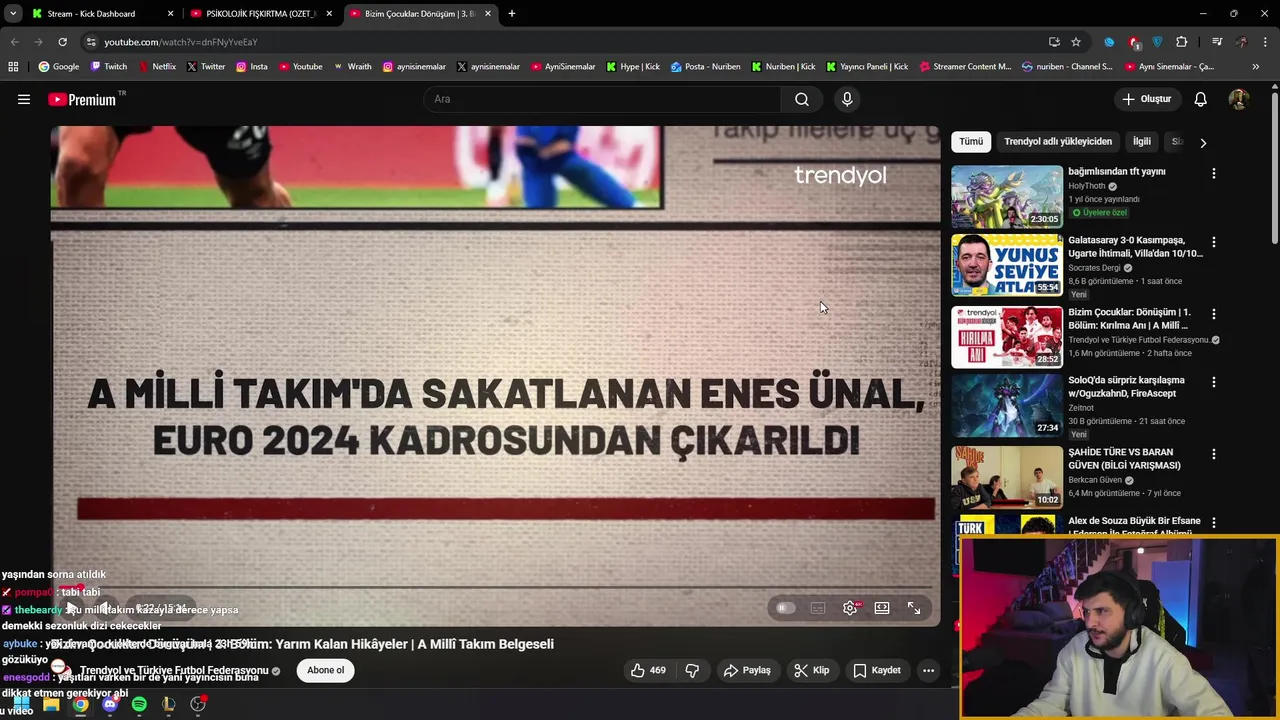Open the Twitch bookmark
Screen dimensions: 1280x720
(109, 67)
